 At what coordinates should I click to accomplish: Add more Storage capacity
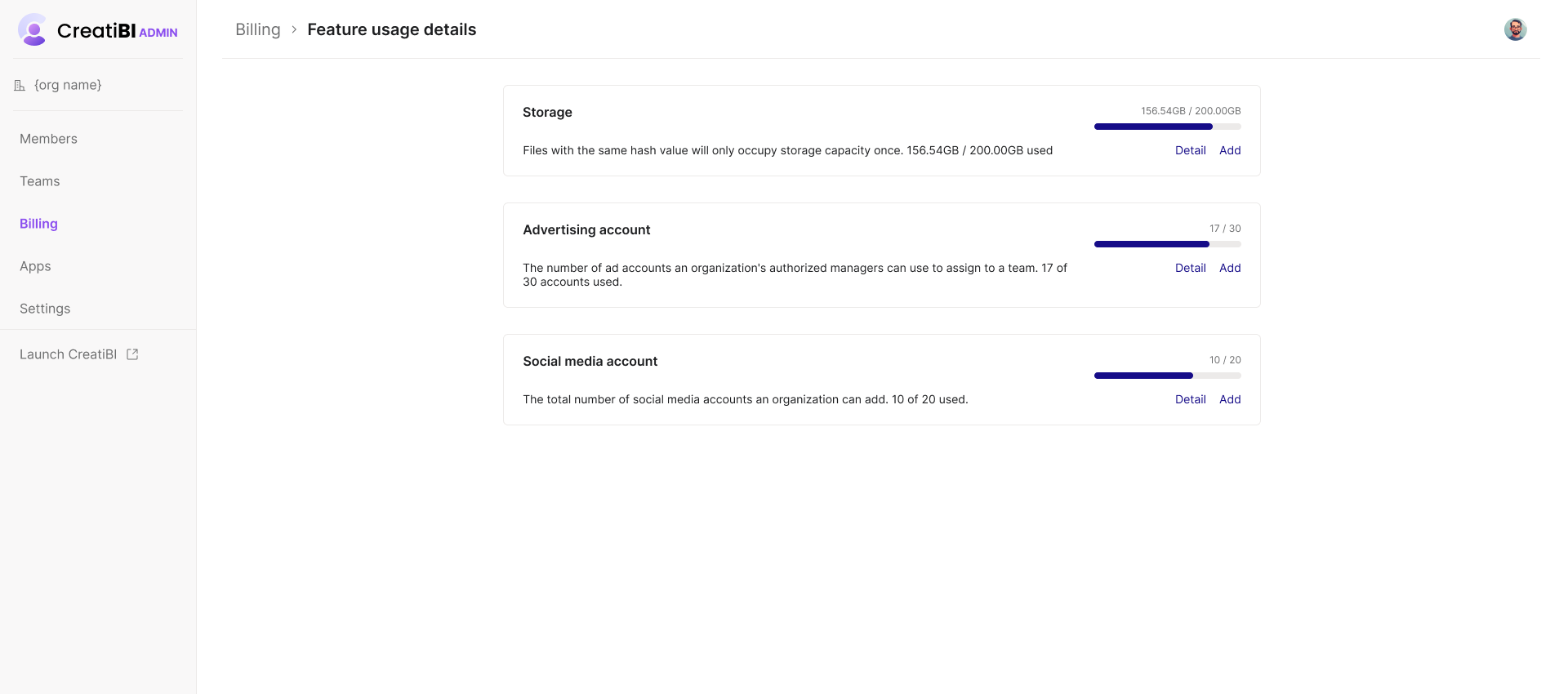coord(1229,150)
